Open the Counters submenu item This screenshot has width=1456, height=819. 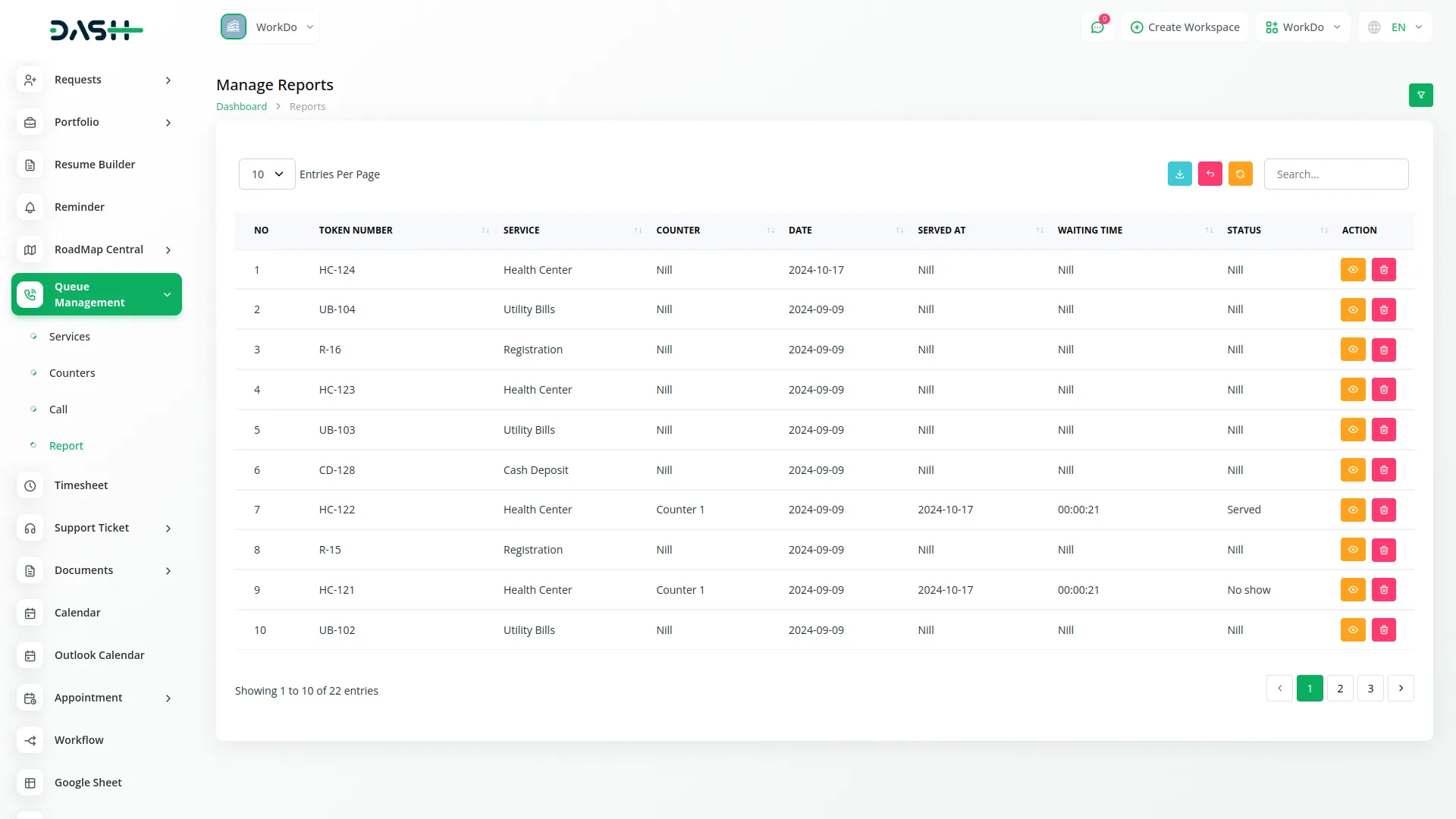pos(72,373)
